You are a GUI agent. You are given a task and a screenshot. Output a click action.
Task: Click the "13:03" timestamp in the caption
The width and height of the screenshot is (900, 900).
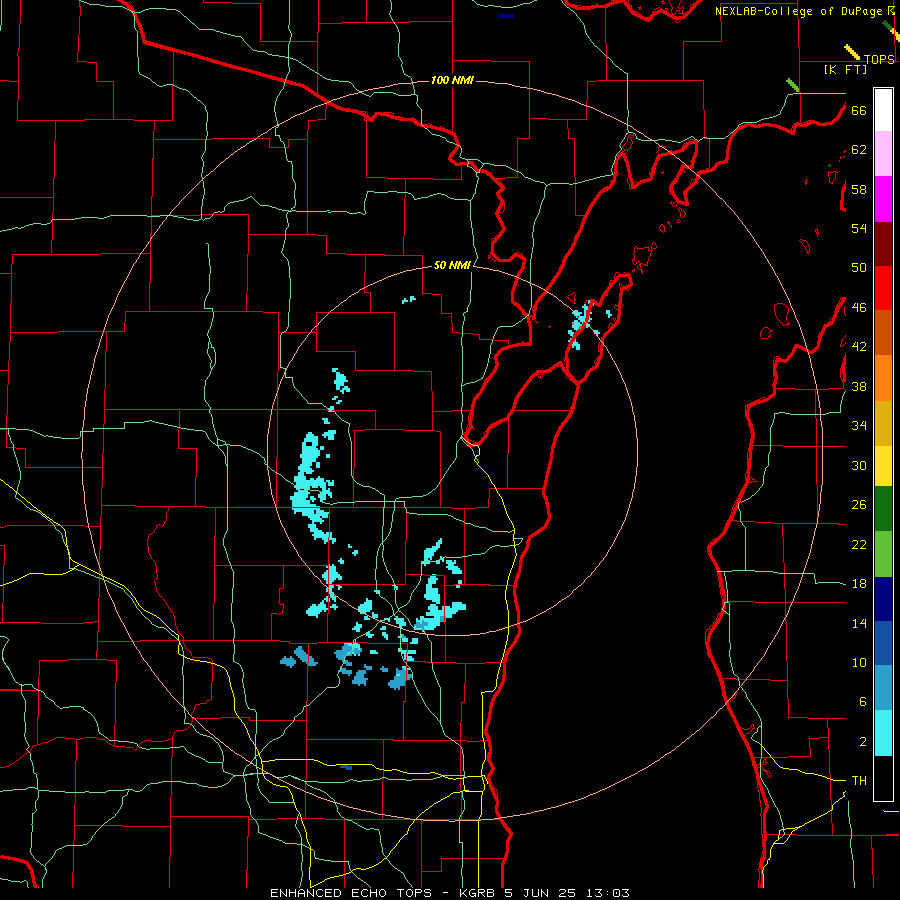click(x=608, y=893)
